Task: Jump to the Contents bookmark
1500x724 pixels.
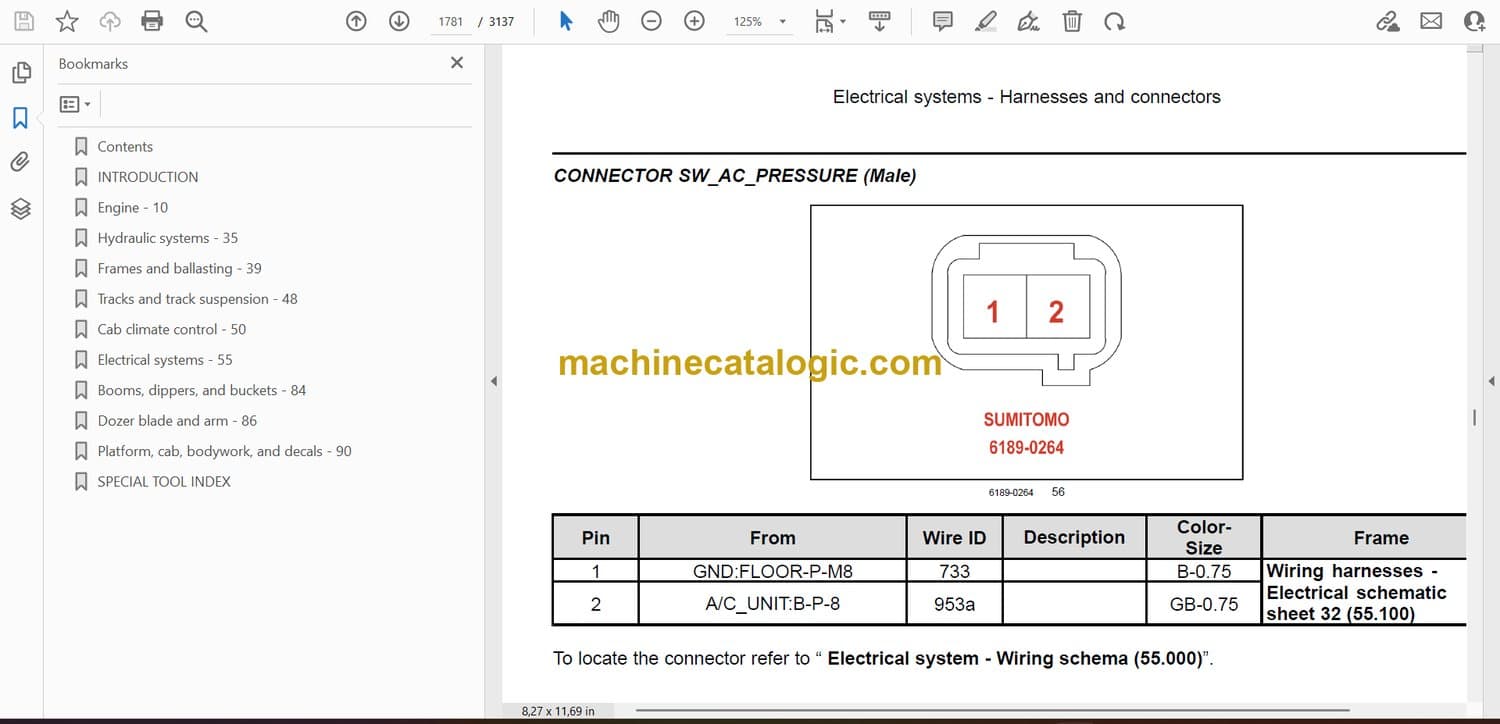Action: coord(125,146)
